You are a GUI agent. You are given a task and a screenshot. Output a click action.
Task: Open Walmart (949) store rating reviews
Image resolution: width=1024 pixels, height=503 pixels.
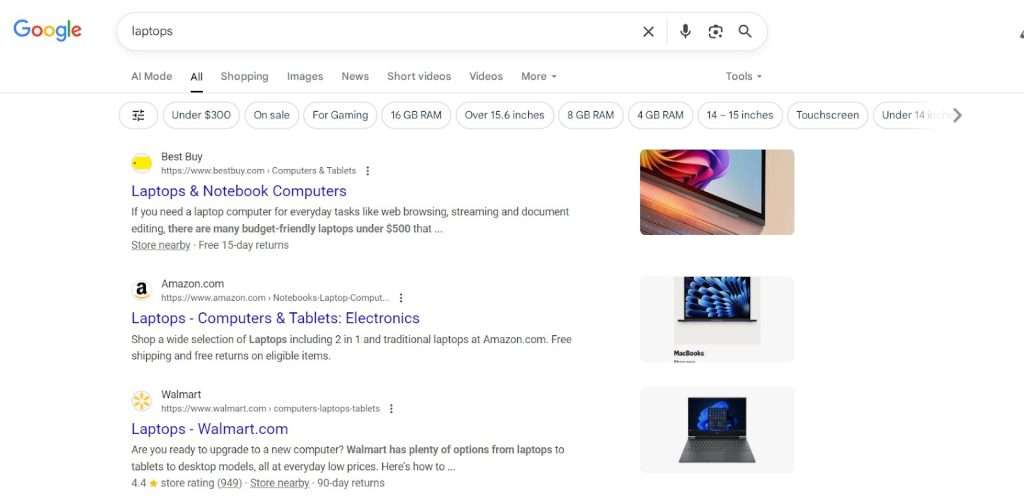(229, 483)
